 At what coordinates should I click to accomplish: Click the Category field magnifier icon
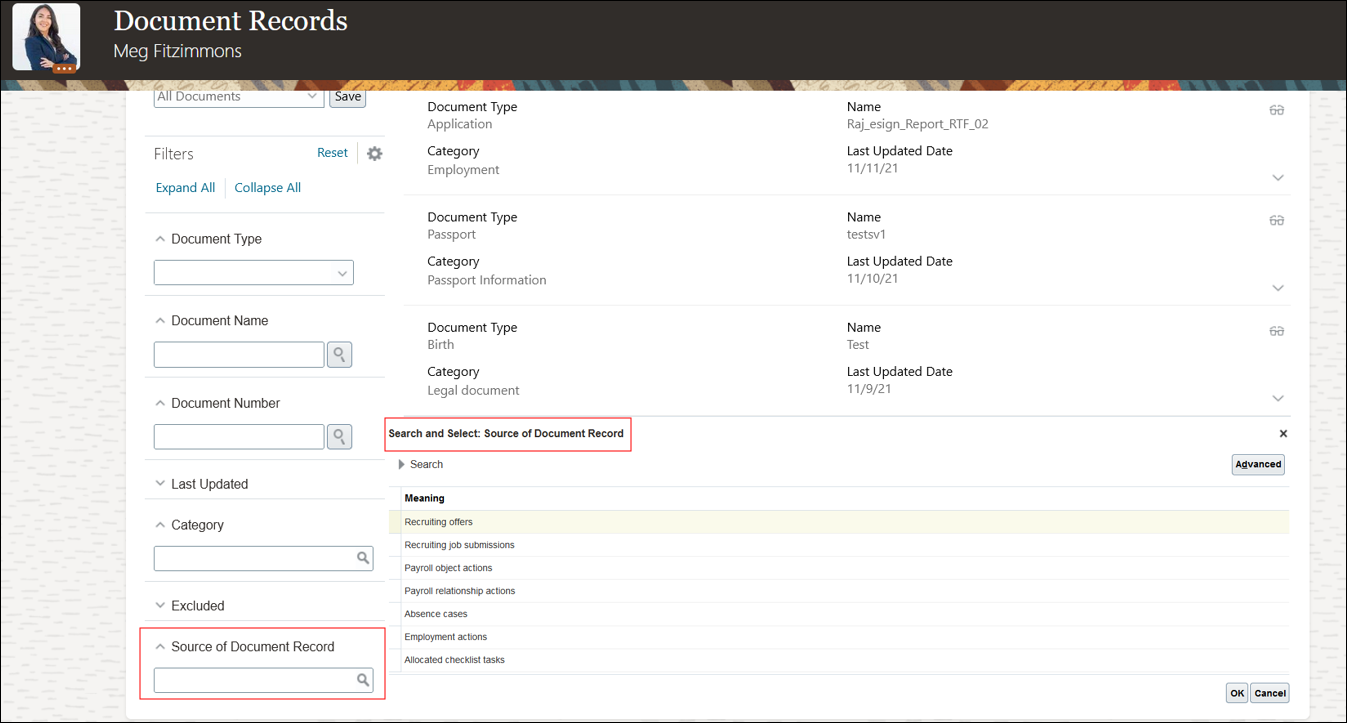click(x=363, y=558)
